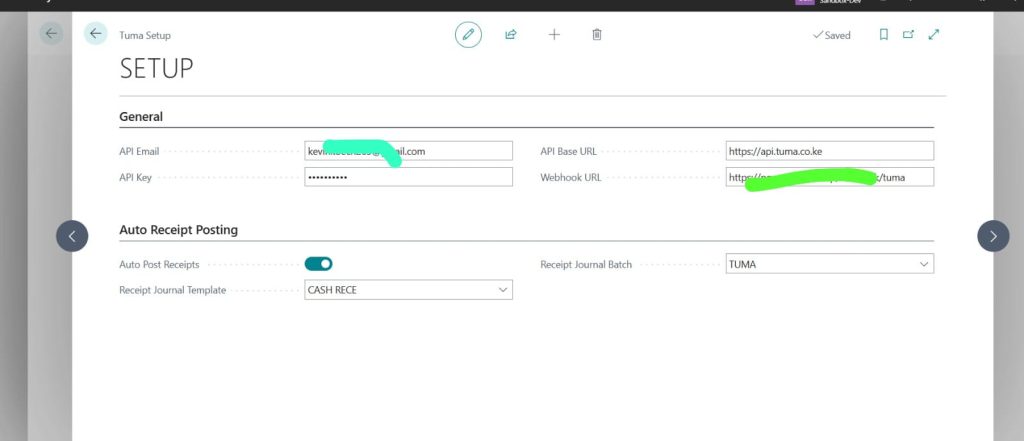Screen dimensions: 1024x441
Task: Click the plus icon to create new record
Action: tap(554, 35)
